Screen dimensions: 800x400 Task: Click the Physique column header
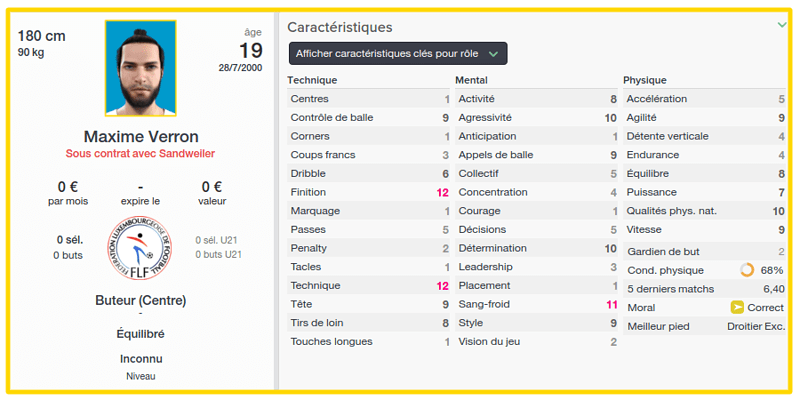pyautogui.click(x=645, y=80)
